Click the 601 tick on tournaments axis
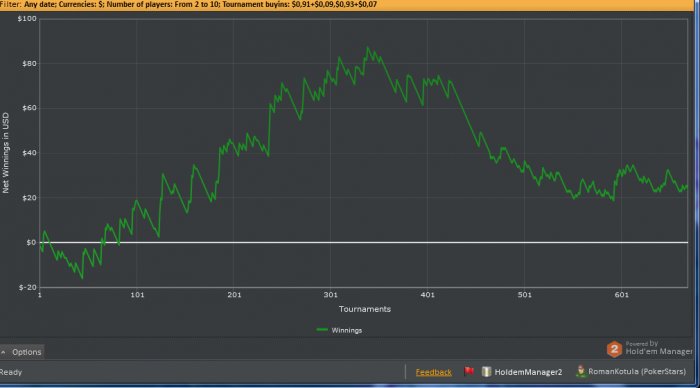 click(x=621, y=295)
